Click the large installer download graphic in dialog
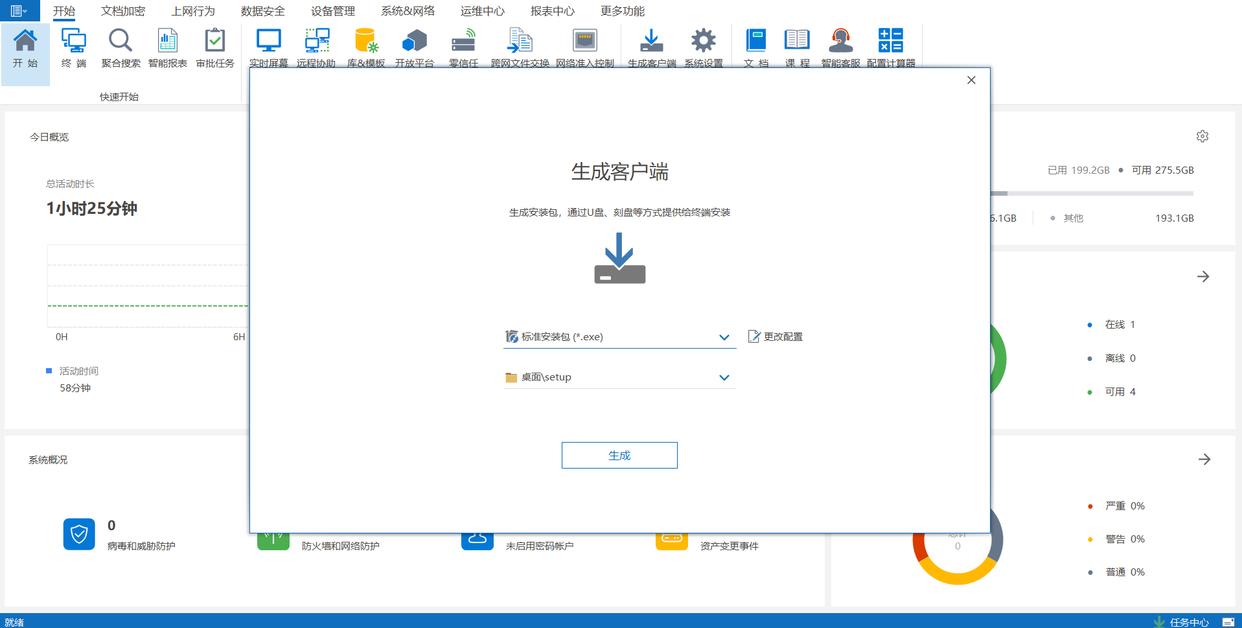The height and width of the screenshot is (628, 1242). pos(620,258)
